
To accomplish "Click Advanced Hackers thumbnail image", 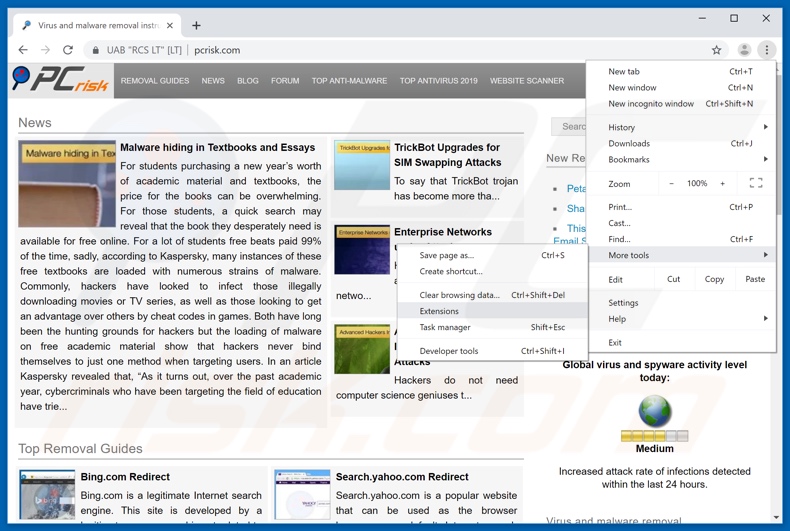I will (x=362, y=349).
